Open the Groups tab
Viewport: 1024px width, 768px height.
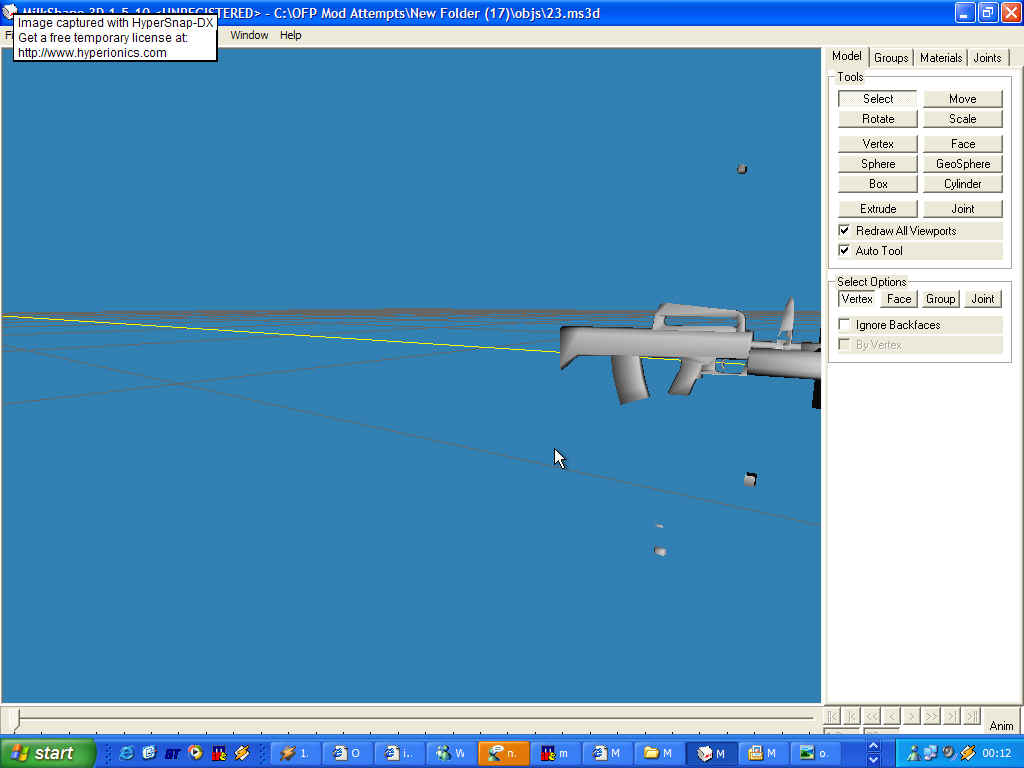point(891,58)
